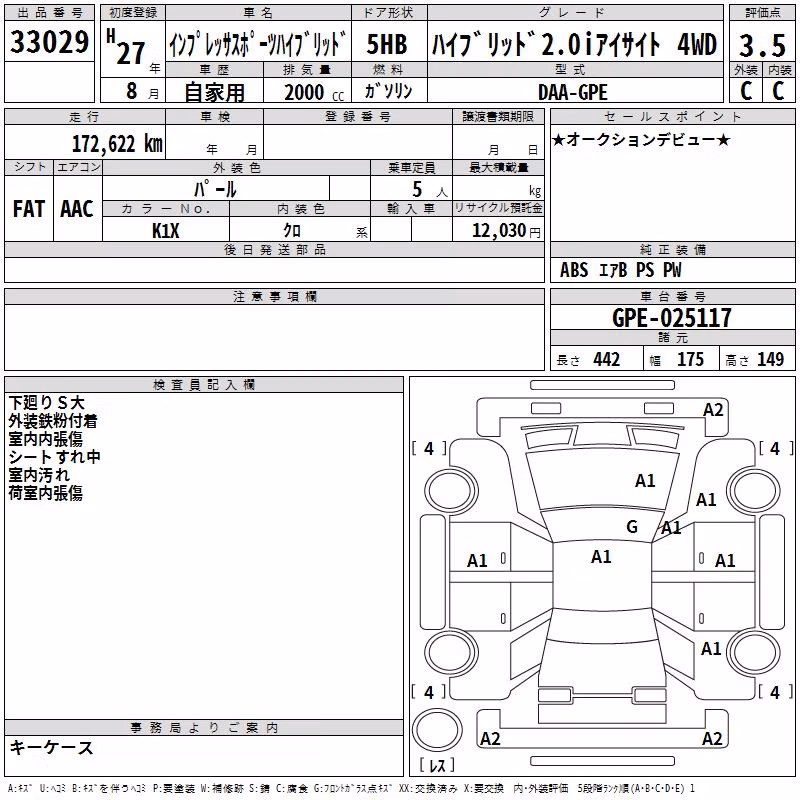800x800 pixels.
Task: Select header 評価点
Action: click(763, 13)
